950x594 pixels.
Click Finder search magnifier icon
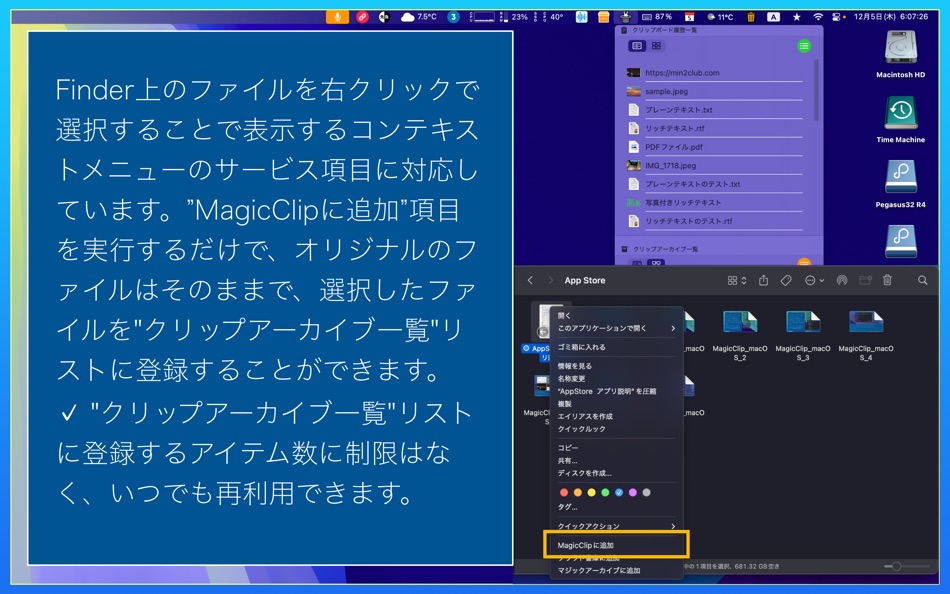pyautogui.click(x=922, y=280)
